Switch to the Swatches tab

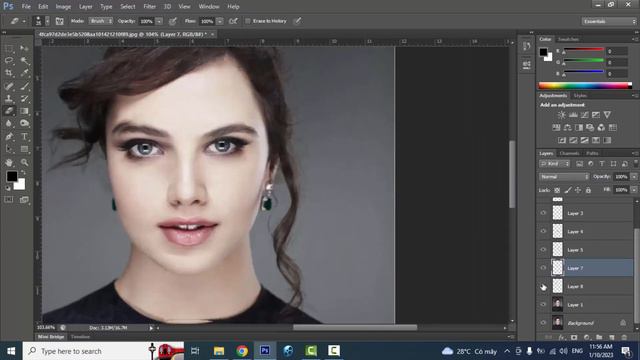(568, 39)
